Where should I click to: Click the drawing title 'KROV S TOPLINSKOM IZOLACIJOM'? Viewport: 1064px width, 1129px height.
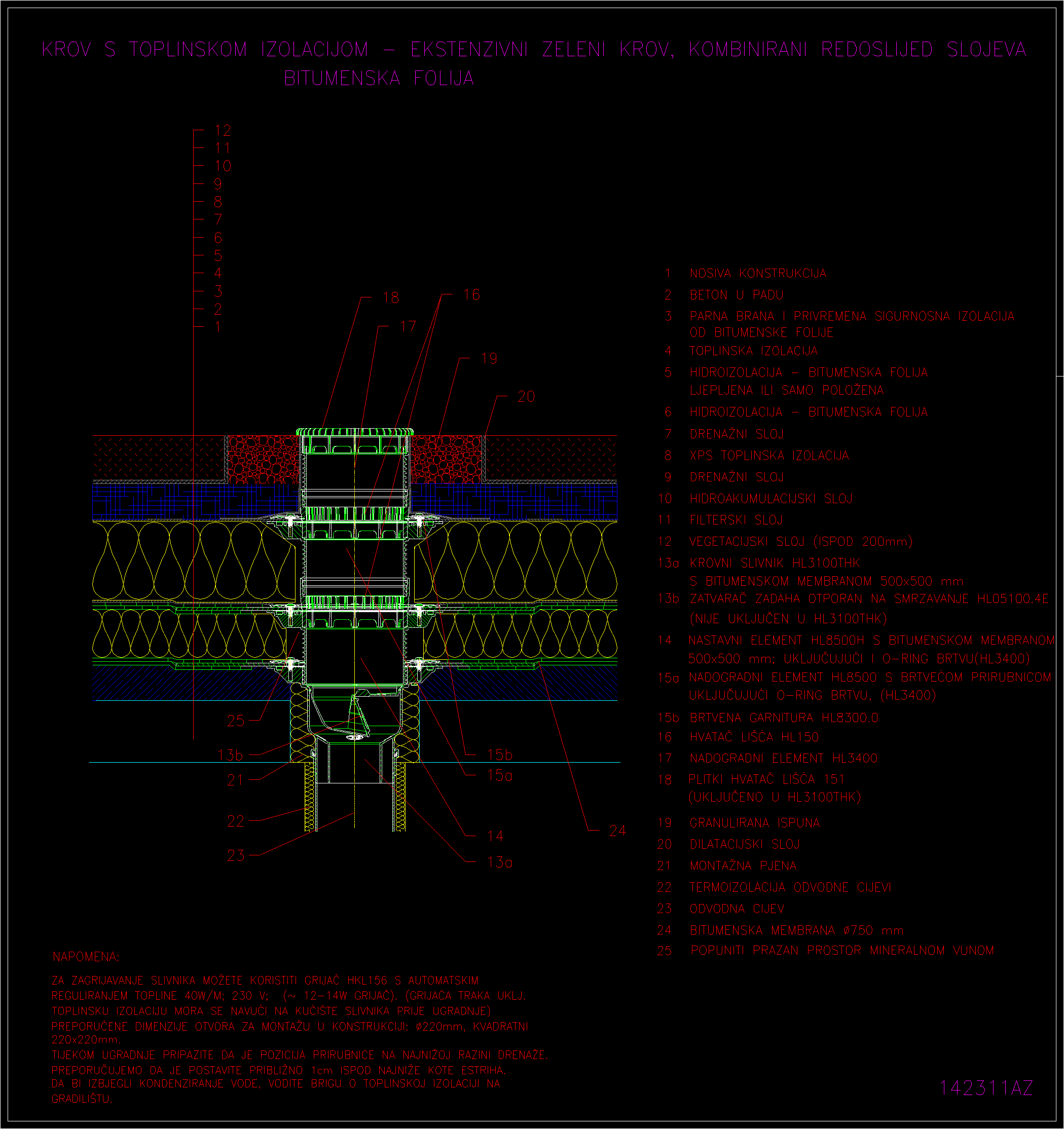coord(206,50)
